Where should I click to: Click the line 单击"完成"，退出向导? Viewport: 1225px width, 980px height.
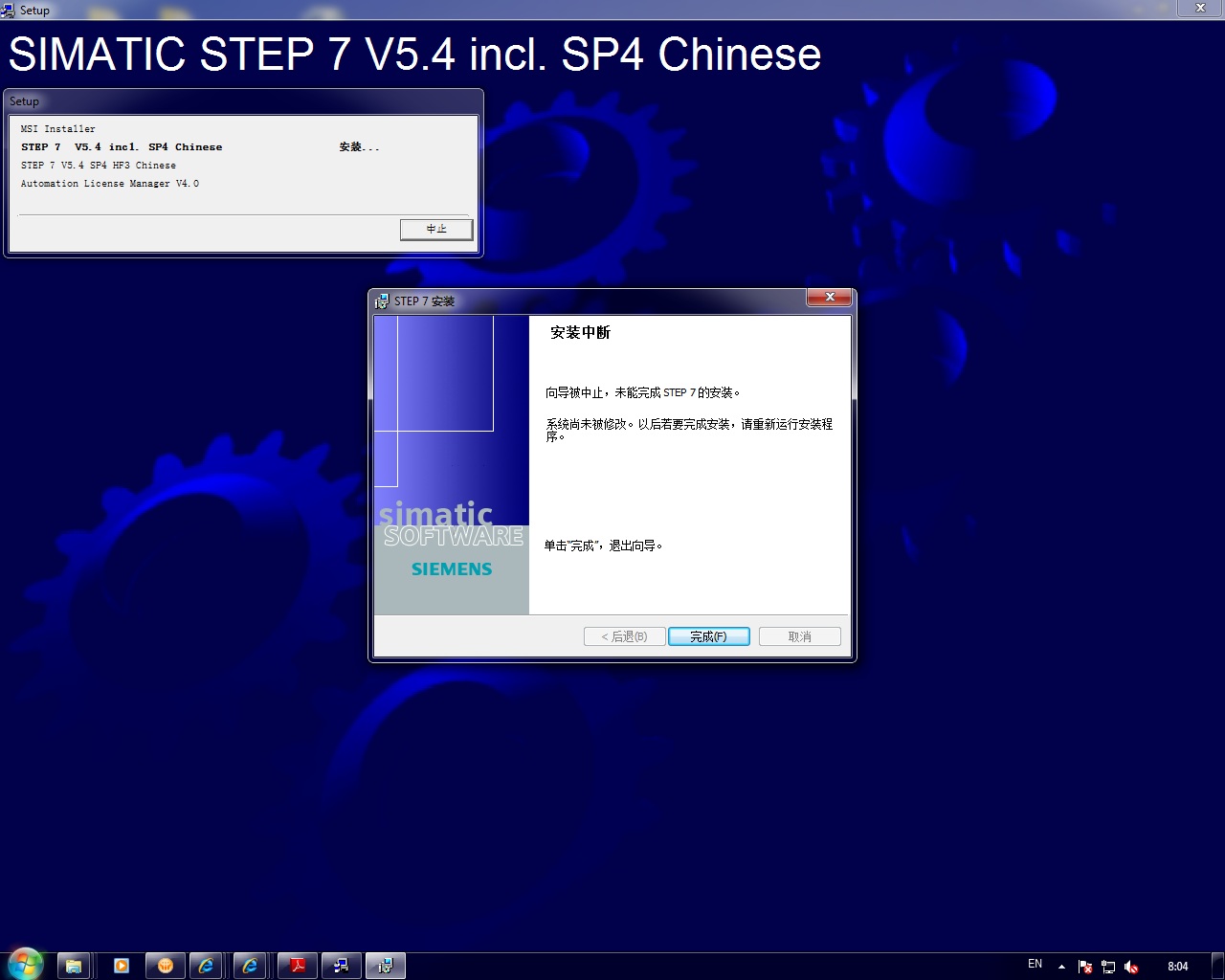click(x=603, y=546)
